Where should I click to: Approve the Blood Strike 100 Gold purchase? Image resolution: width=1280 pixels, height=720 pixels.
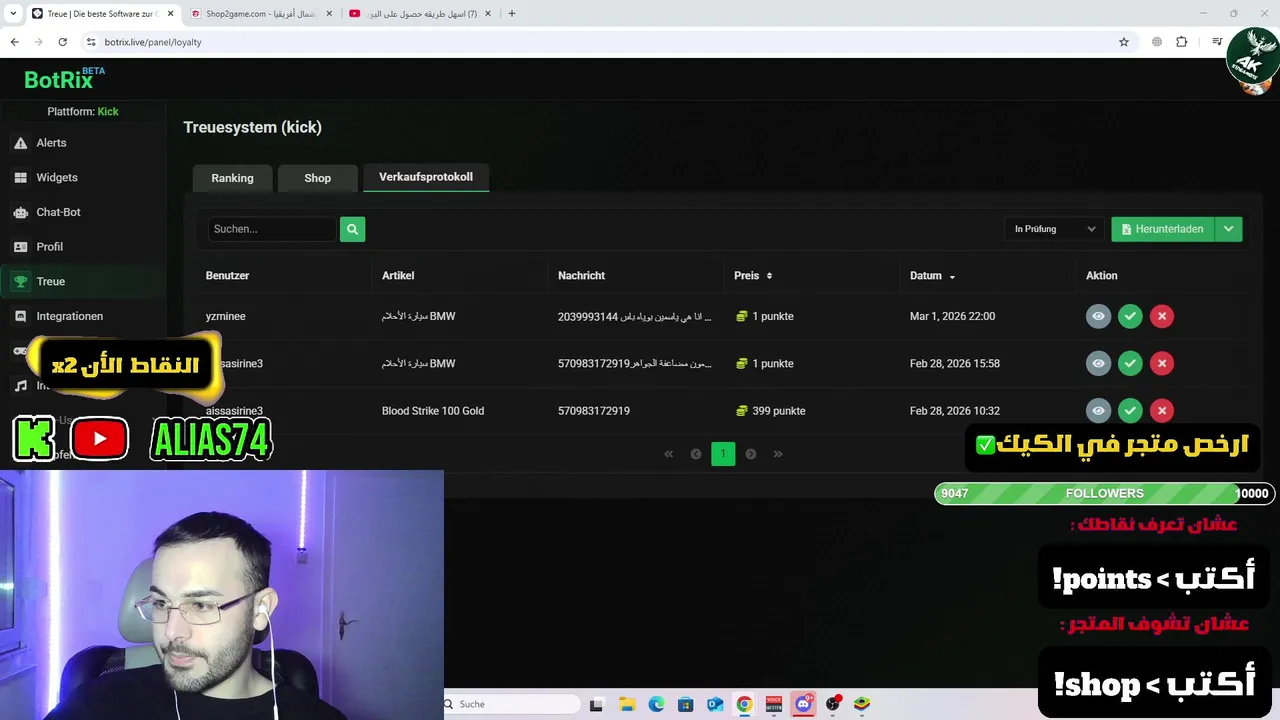1130,410
